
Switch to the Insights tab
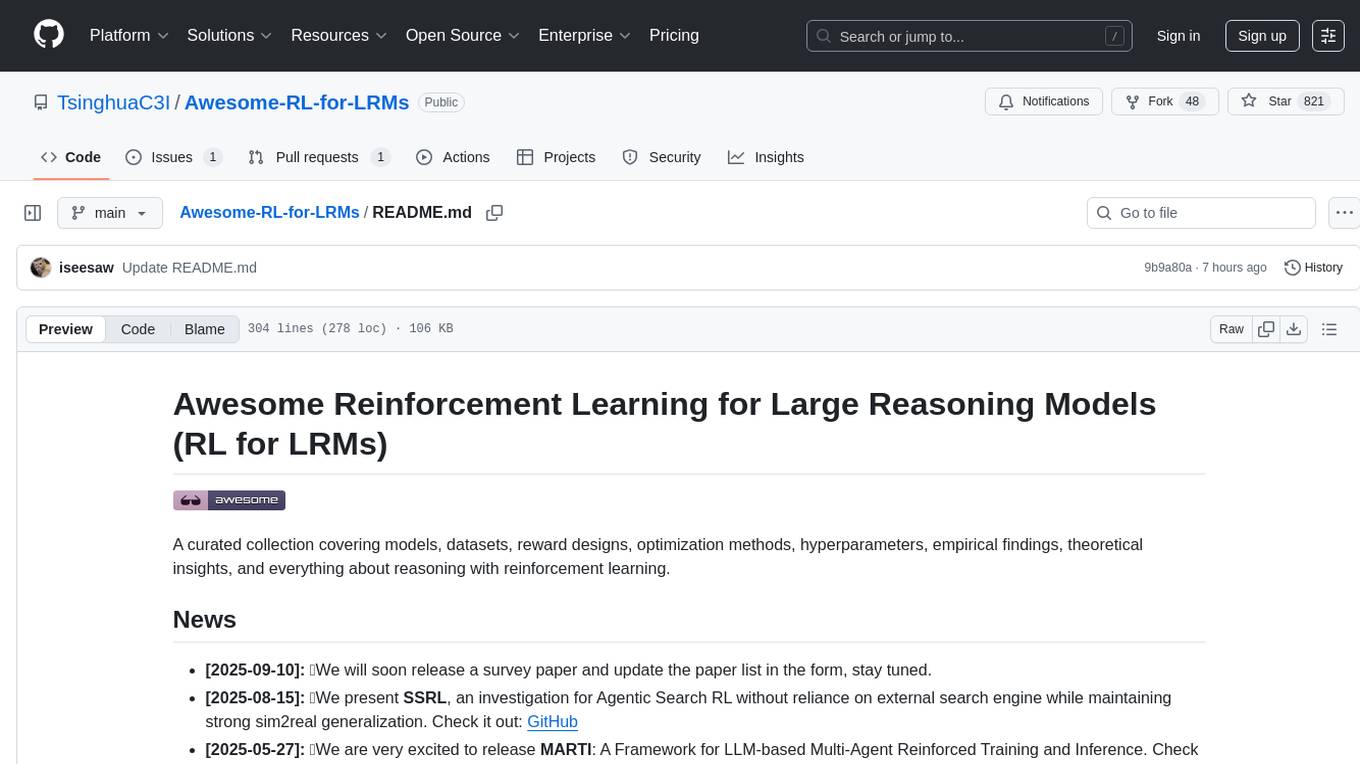click(766, 157)
